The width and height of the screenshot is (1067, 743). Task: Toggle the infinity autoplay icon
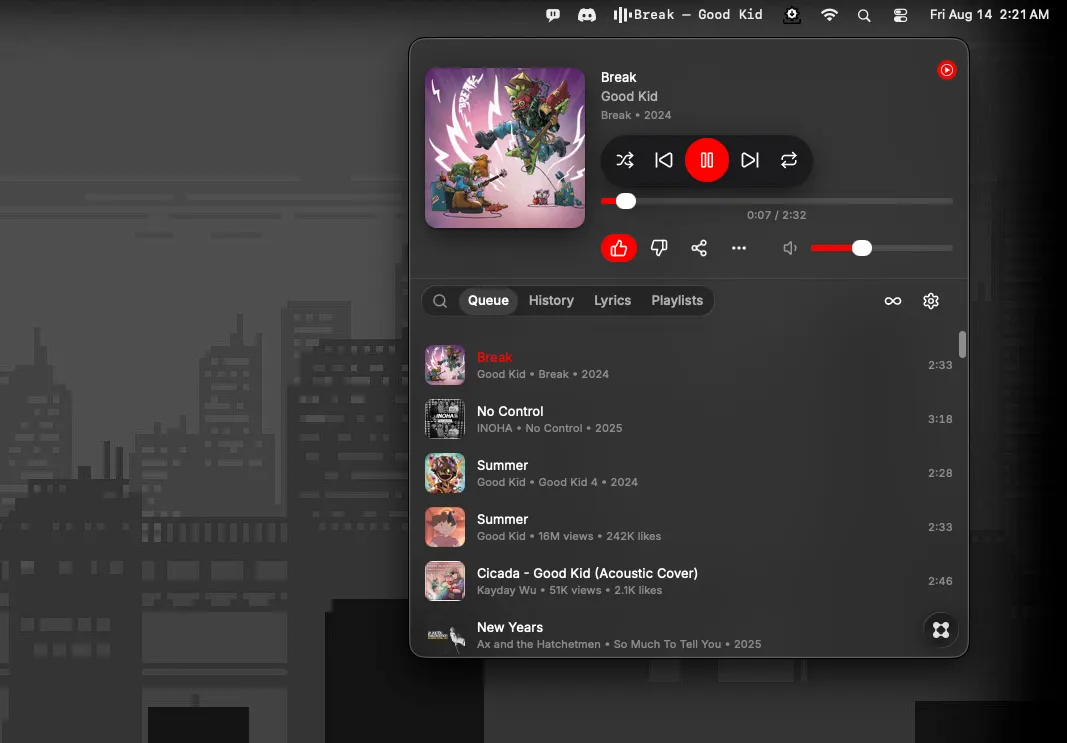893,301
